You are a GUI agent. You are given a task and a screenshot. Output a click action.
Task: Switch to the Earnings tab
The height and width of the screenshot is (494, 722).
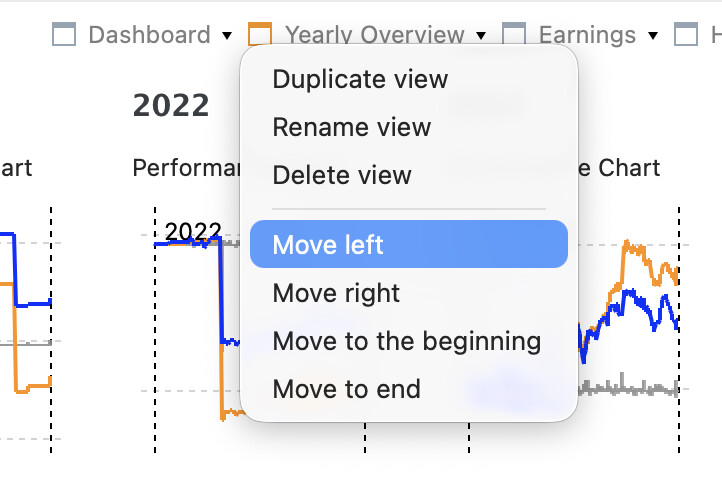point(587,35)
